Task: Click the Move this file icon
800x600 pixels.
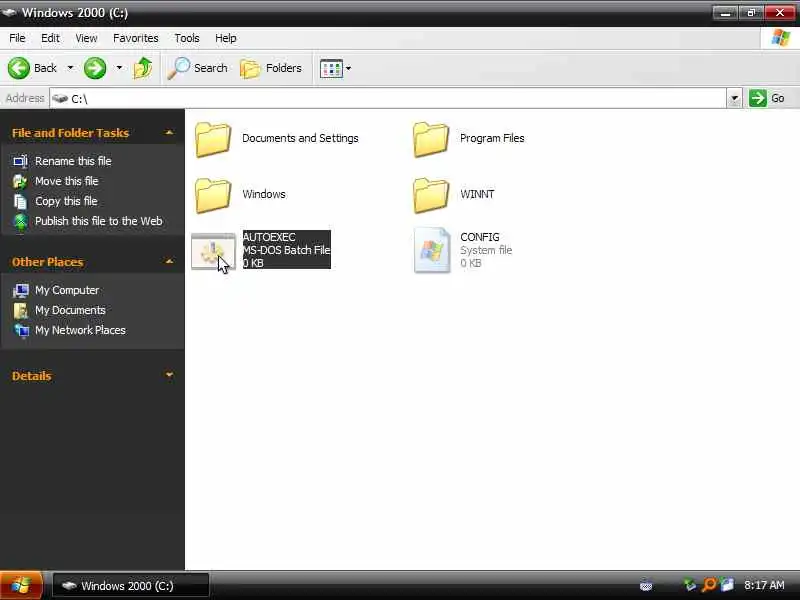Action: 20,181
